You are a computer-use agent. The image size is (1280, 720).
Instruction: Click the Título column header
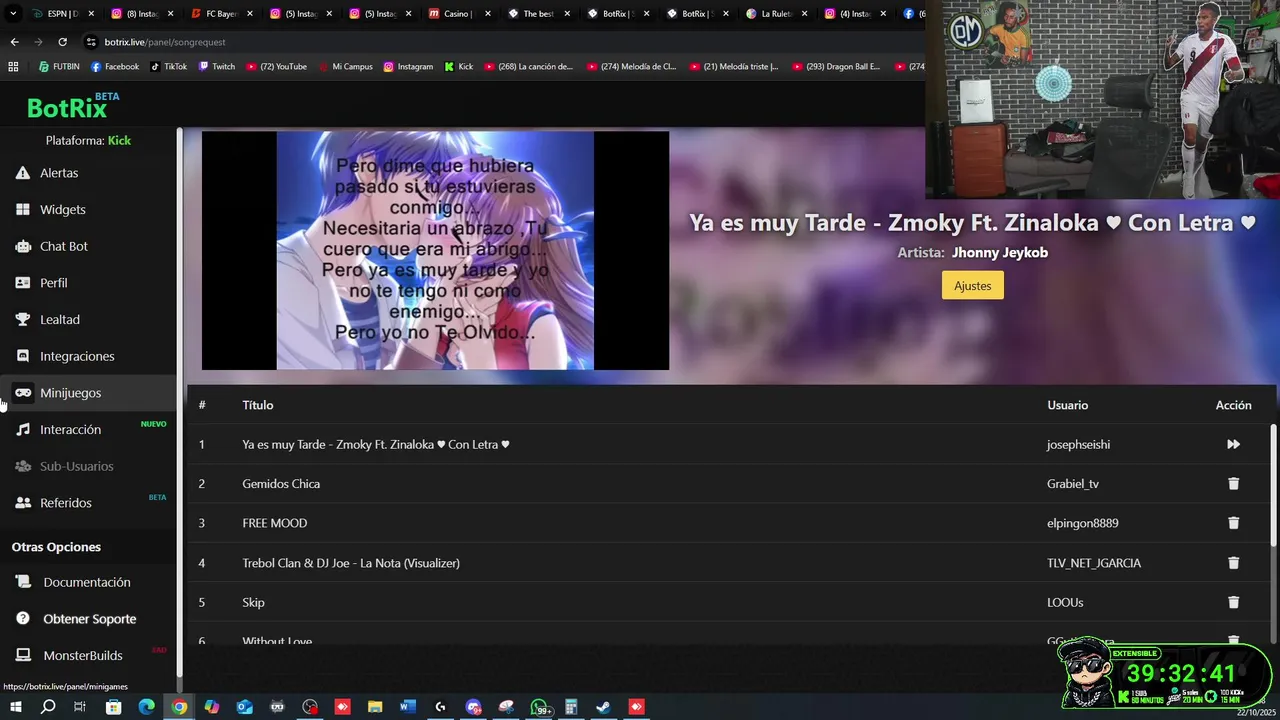tap(258, 405)
